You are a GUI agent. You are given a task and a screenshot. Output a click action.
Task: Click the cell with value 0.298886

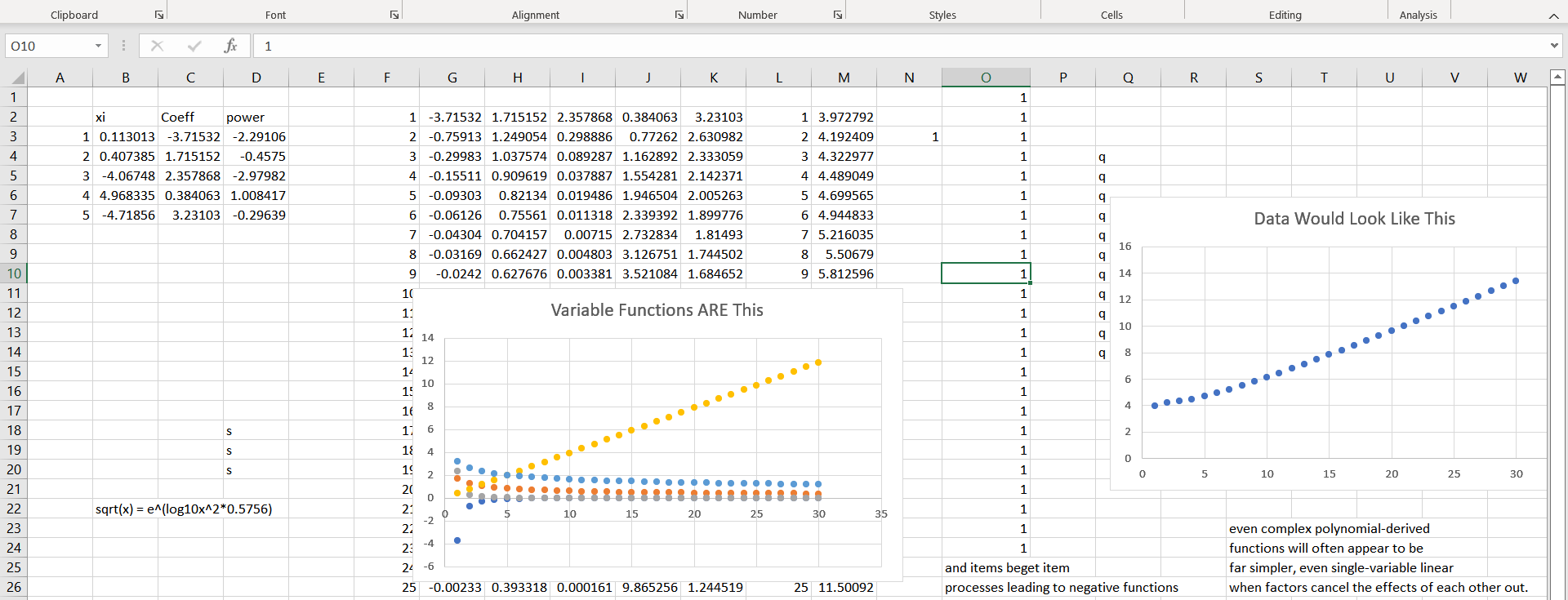[582, 136]
